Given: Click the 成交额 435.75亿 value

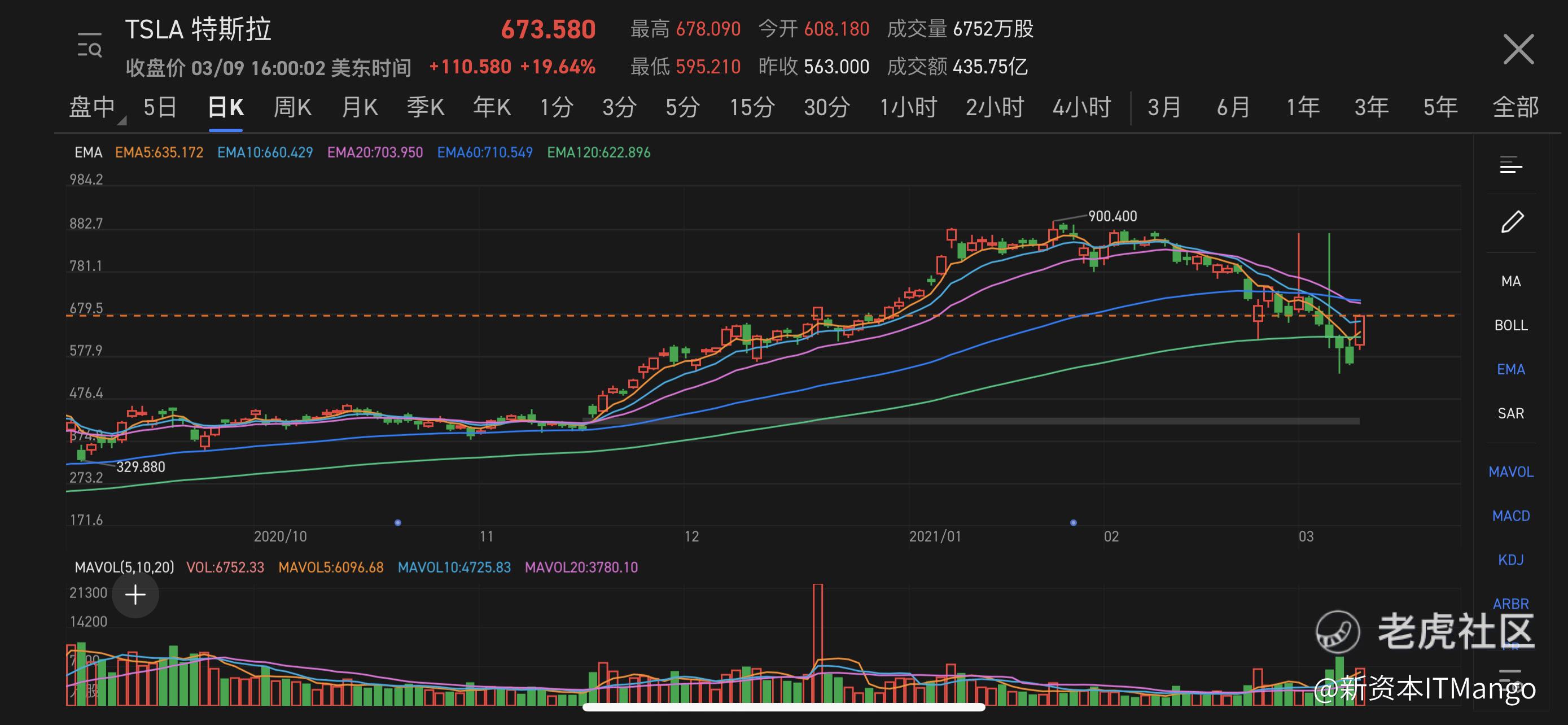Looking at the screenshot, I should point(957,67).
